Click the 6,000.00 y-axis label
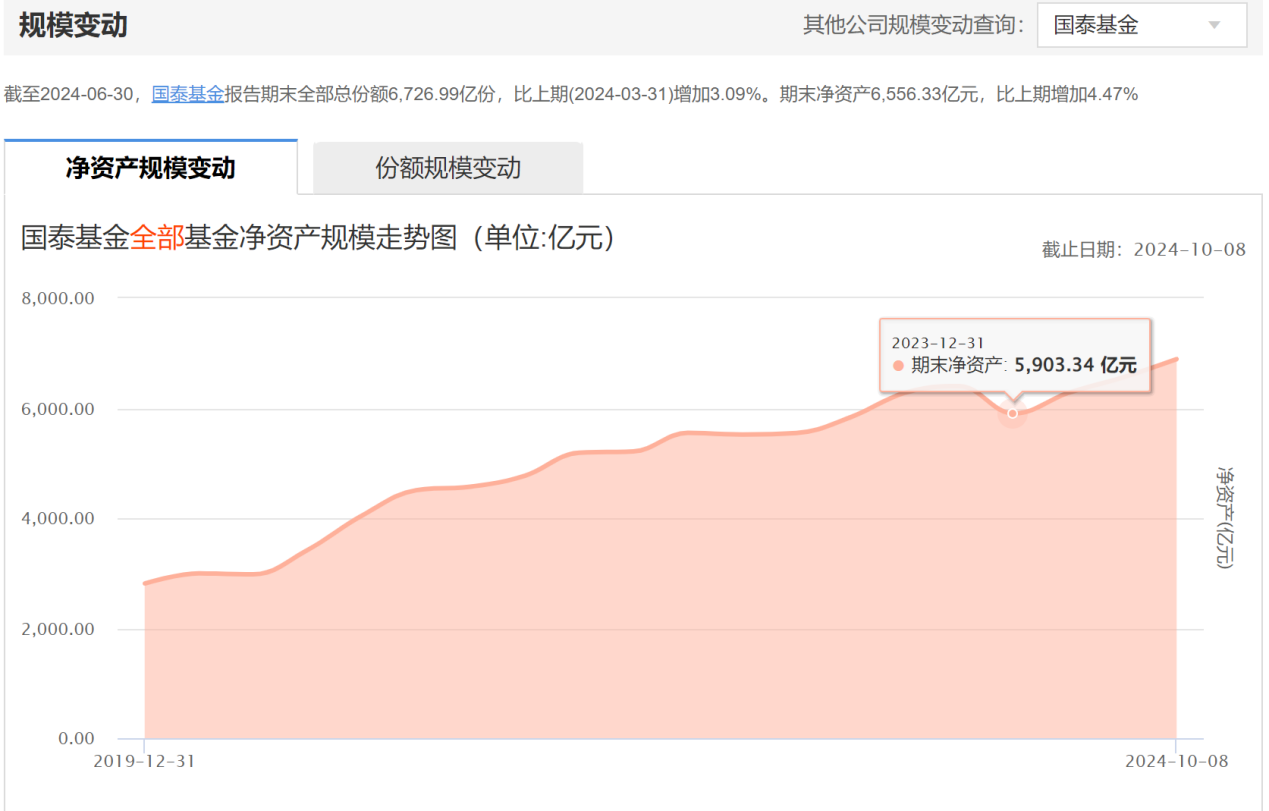Viewport: 1269px width, 811px height. click(57, 409)
